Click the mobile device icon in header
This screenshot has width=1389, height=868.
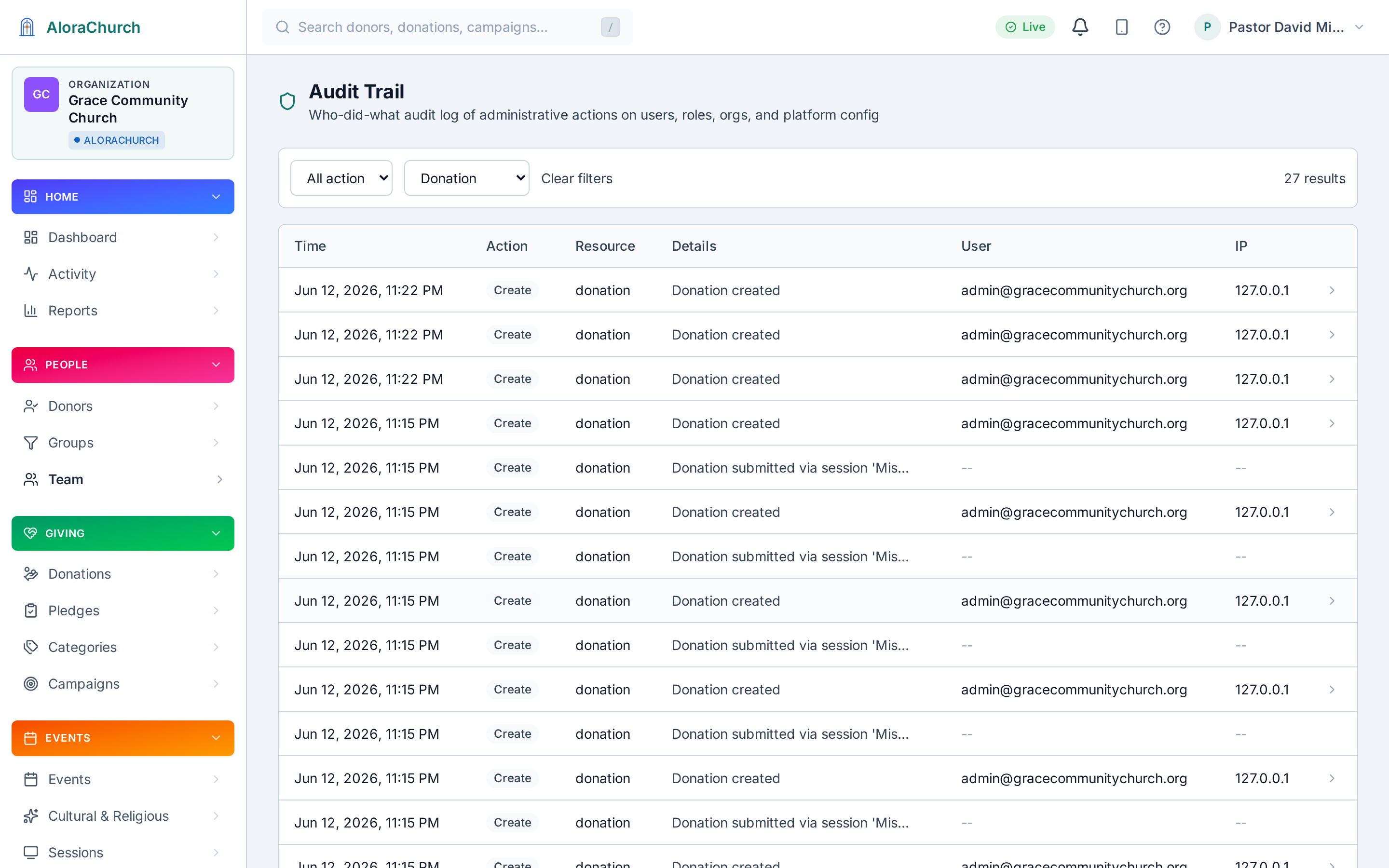(1121, 27)
